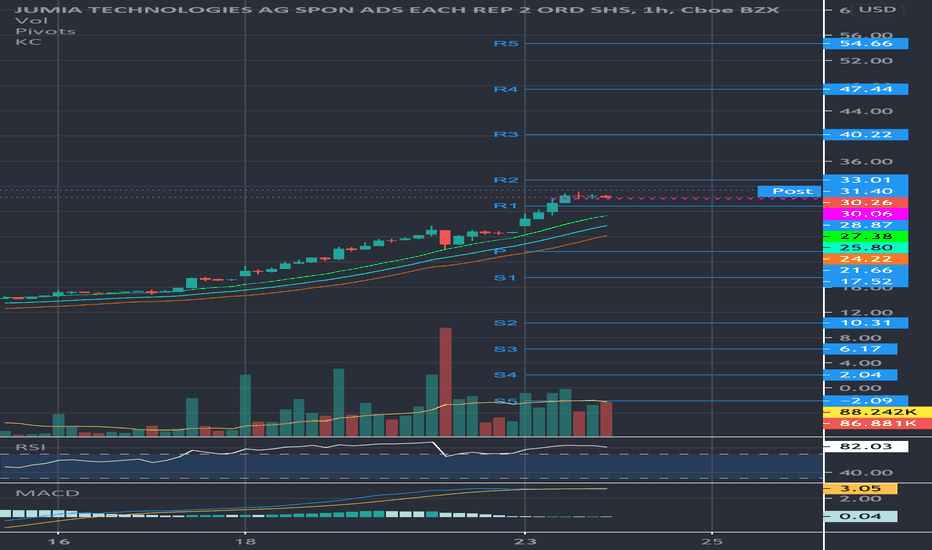
Task: Click date 18 on time axis
Action: click(x=245, y=542)
